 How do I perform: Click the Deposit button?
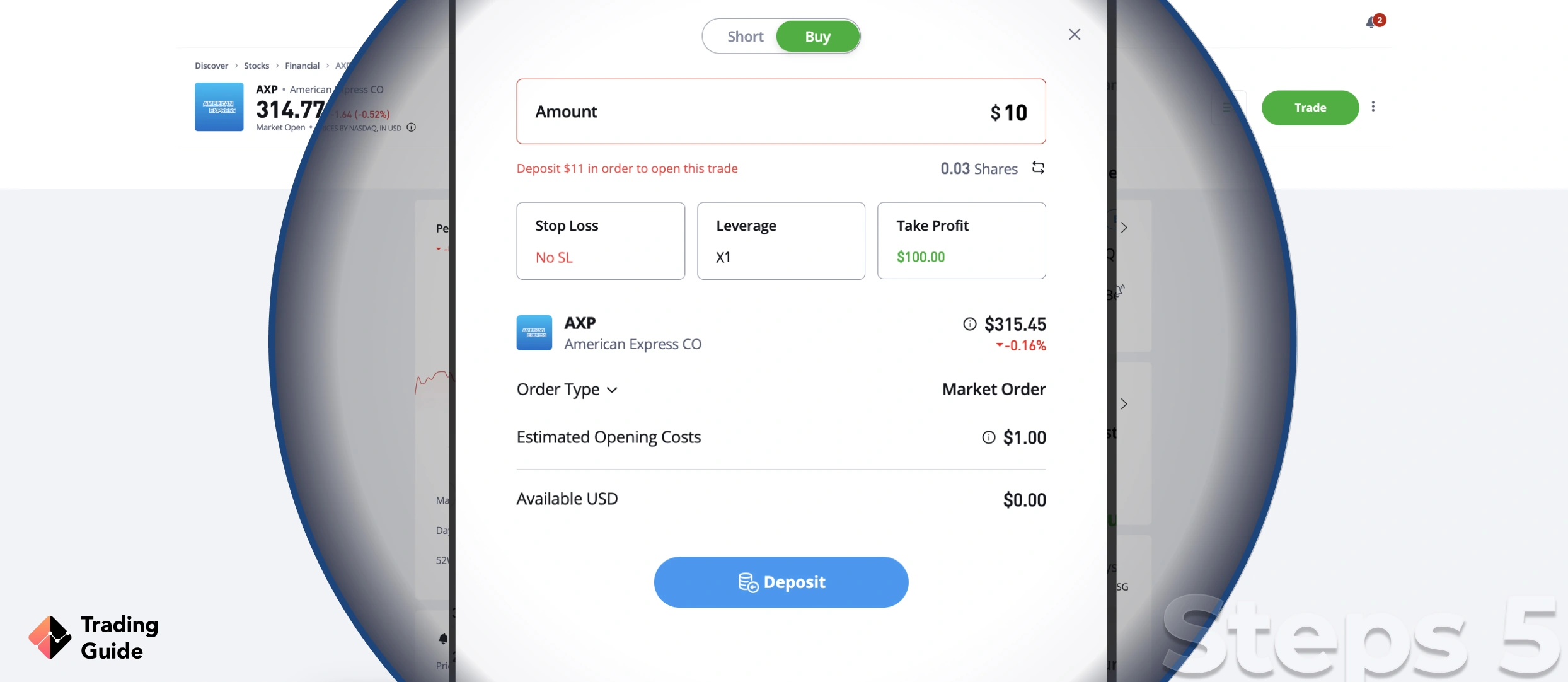click(x=781, y=582)
